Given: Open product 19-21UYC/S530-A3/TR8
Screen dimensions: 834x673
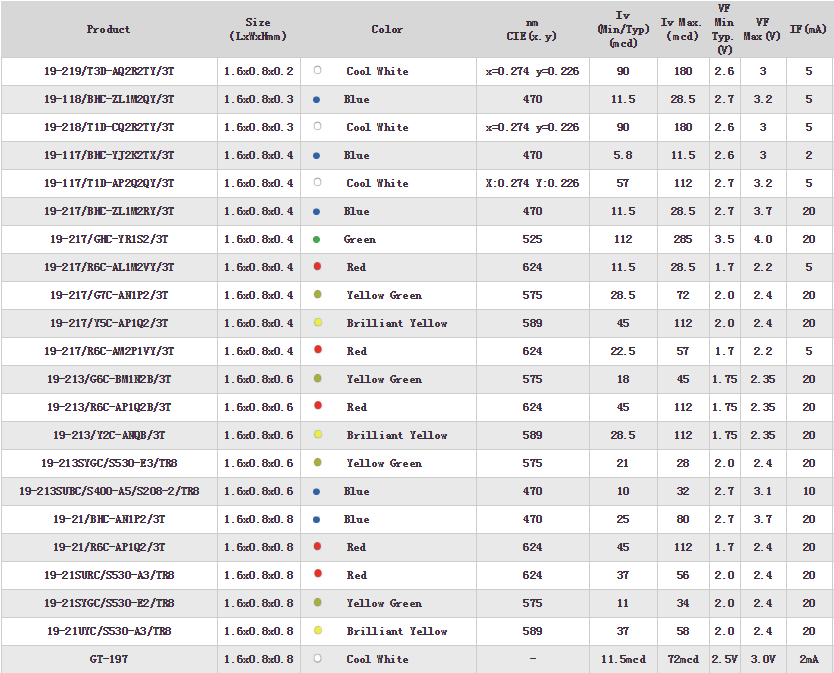Looking at the screenshot, I should [x=109, y=631].
